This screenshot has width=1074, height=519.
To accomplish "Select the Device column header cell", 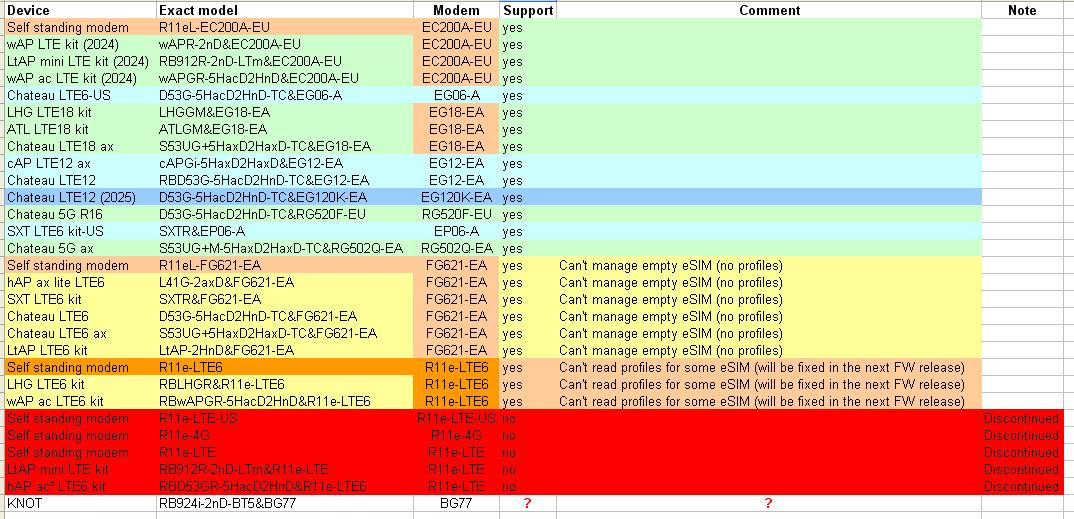I will tap(78, 10).
